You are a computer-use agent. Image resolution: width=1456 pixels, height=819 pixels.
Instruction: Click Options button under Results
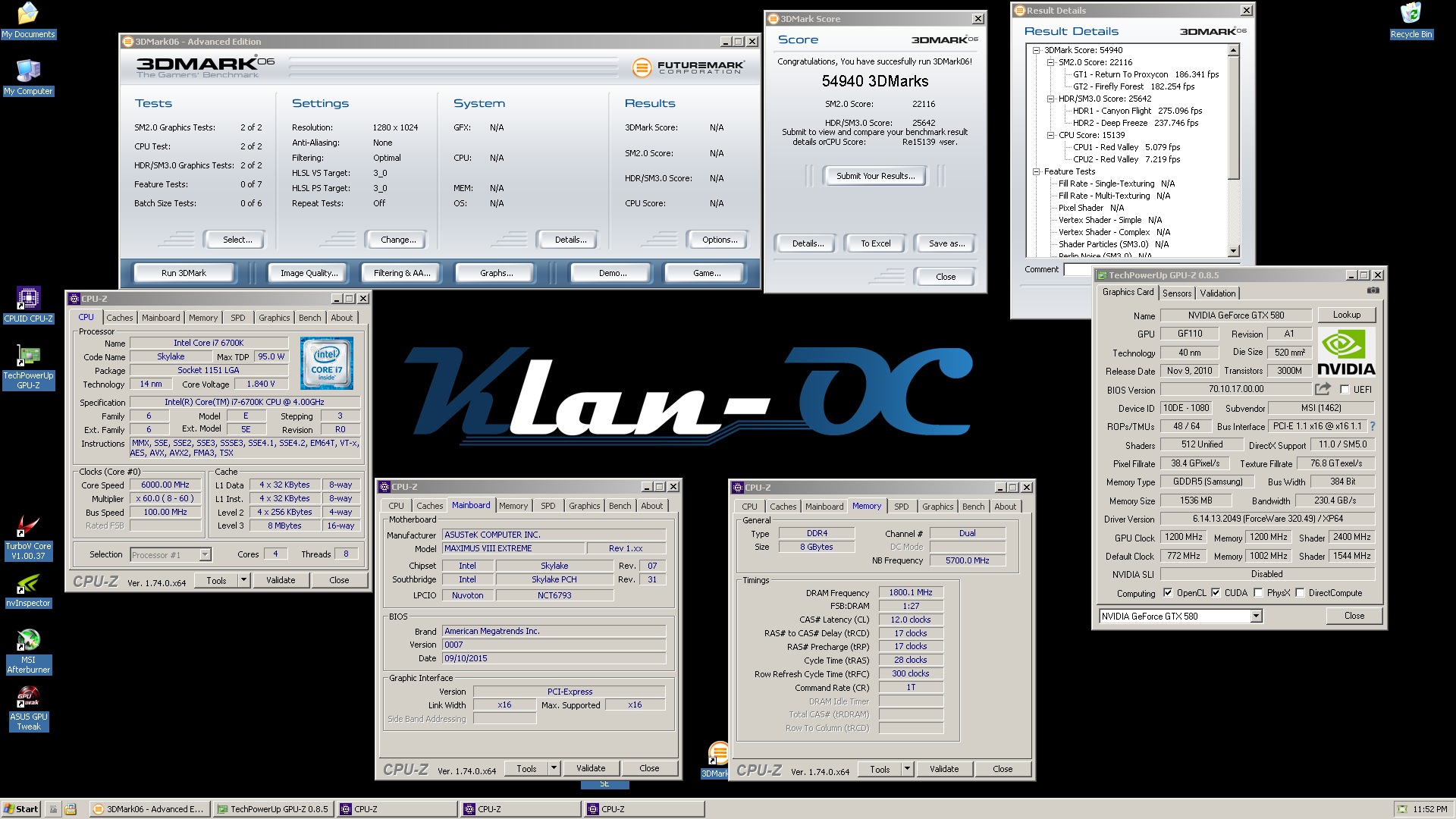[x=719, y=240]
